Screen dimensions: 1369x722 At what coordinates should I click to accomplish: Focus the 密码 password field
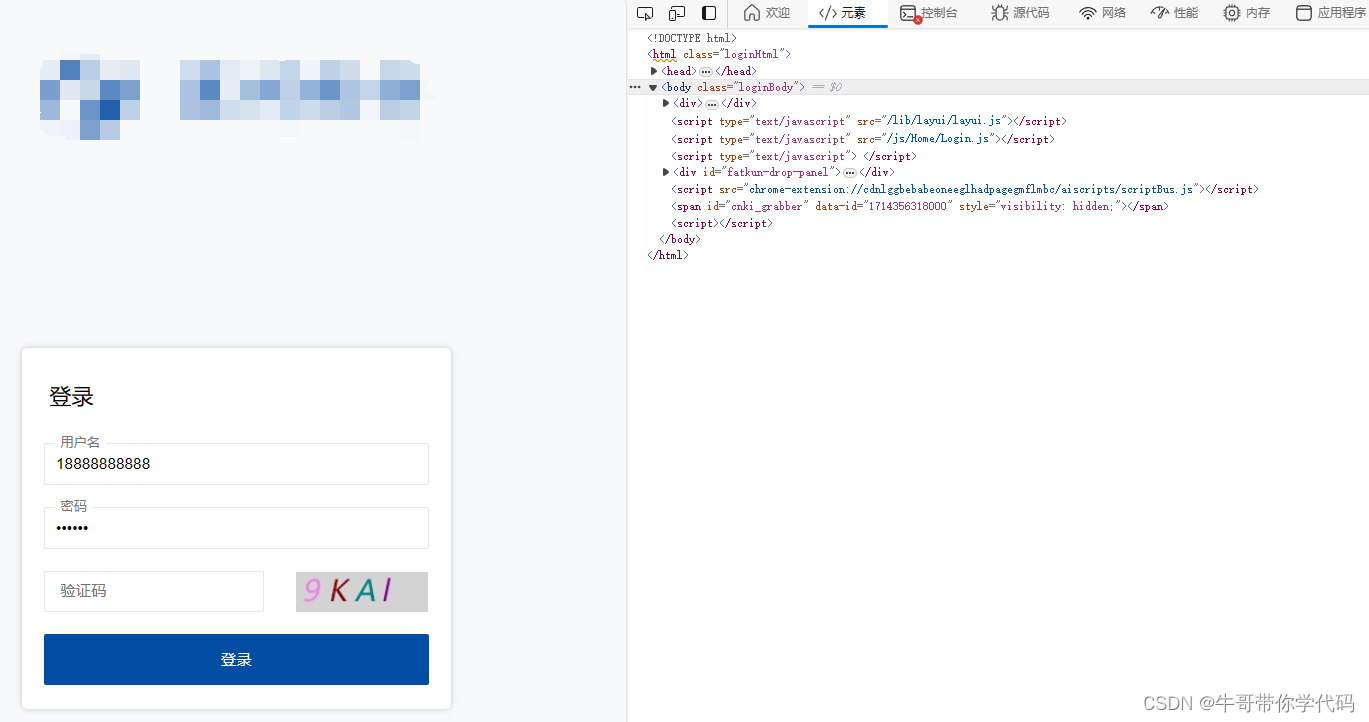click(x=236, y=528)
